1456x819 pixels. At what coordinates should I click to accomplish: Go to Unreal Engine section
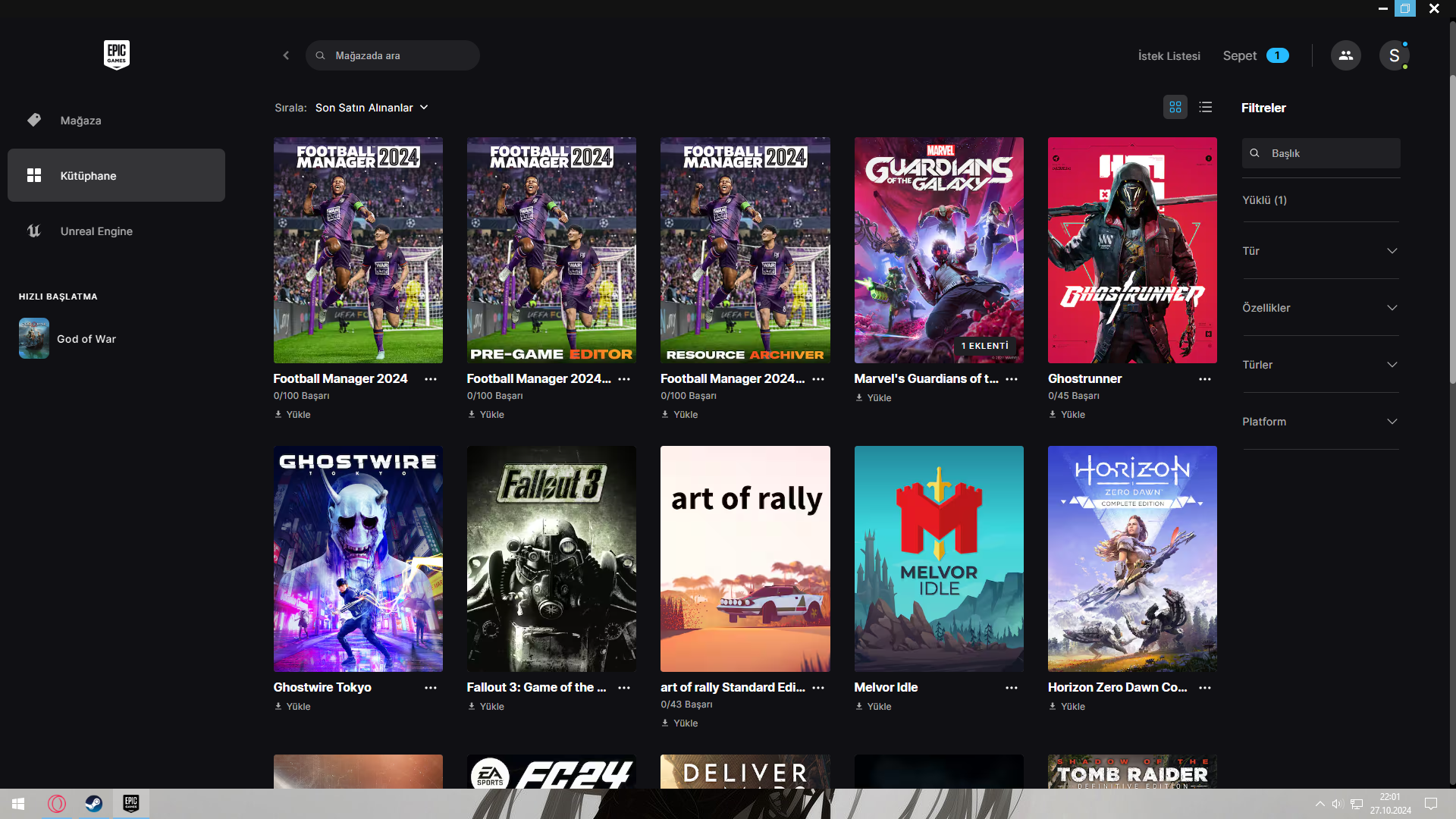click(96, 231)
